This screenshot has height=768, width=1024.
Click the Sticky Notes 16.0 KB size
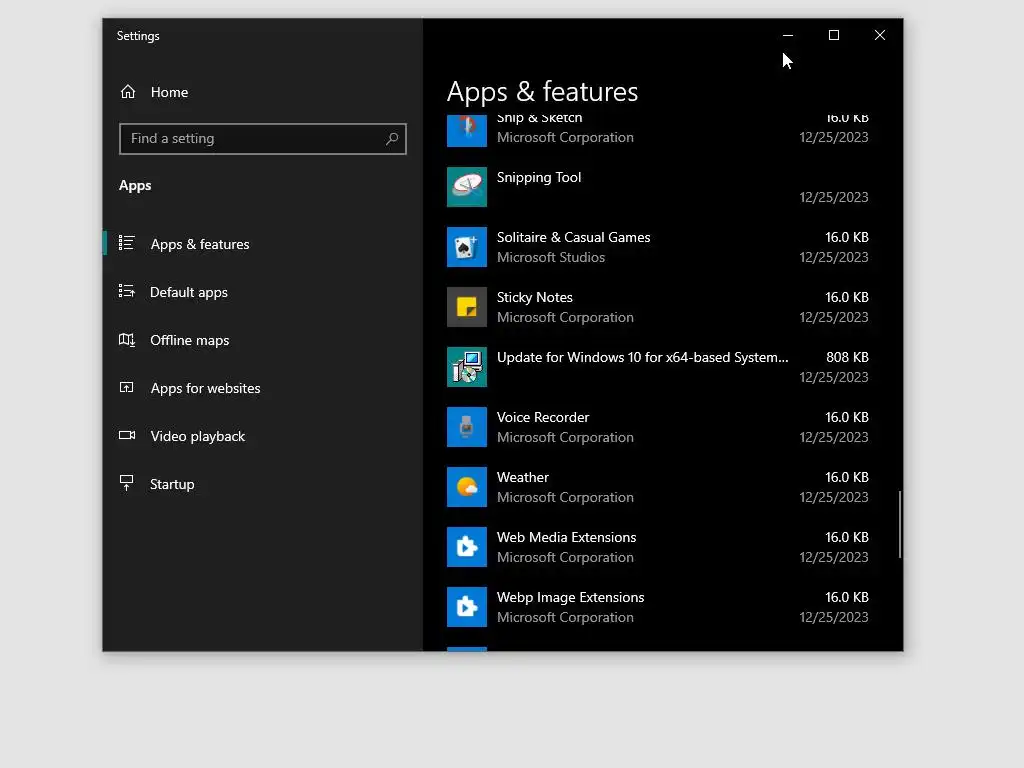(x=846, y=297)
